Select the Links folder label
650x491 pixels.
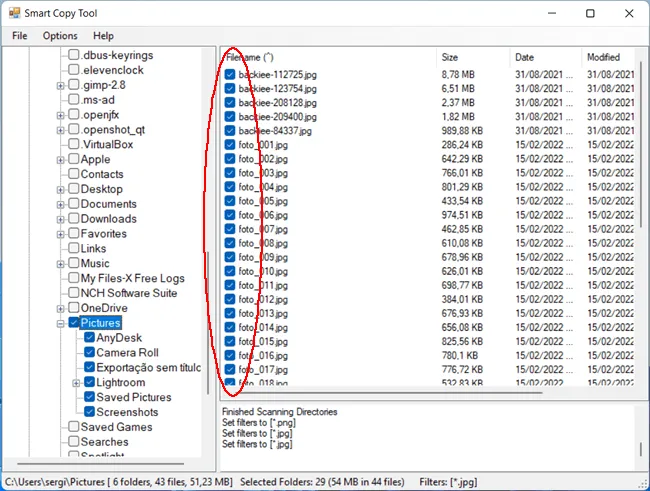[93, 248]
